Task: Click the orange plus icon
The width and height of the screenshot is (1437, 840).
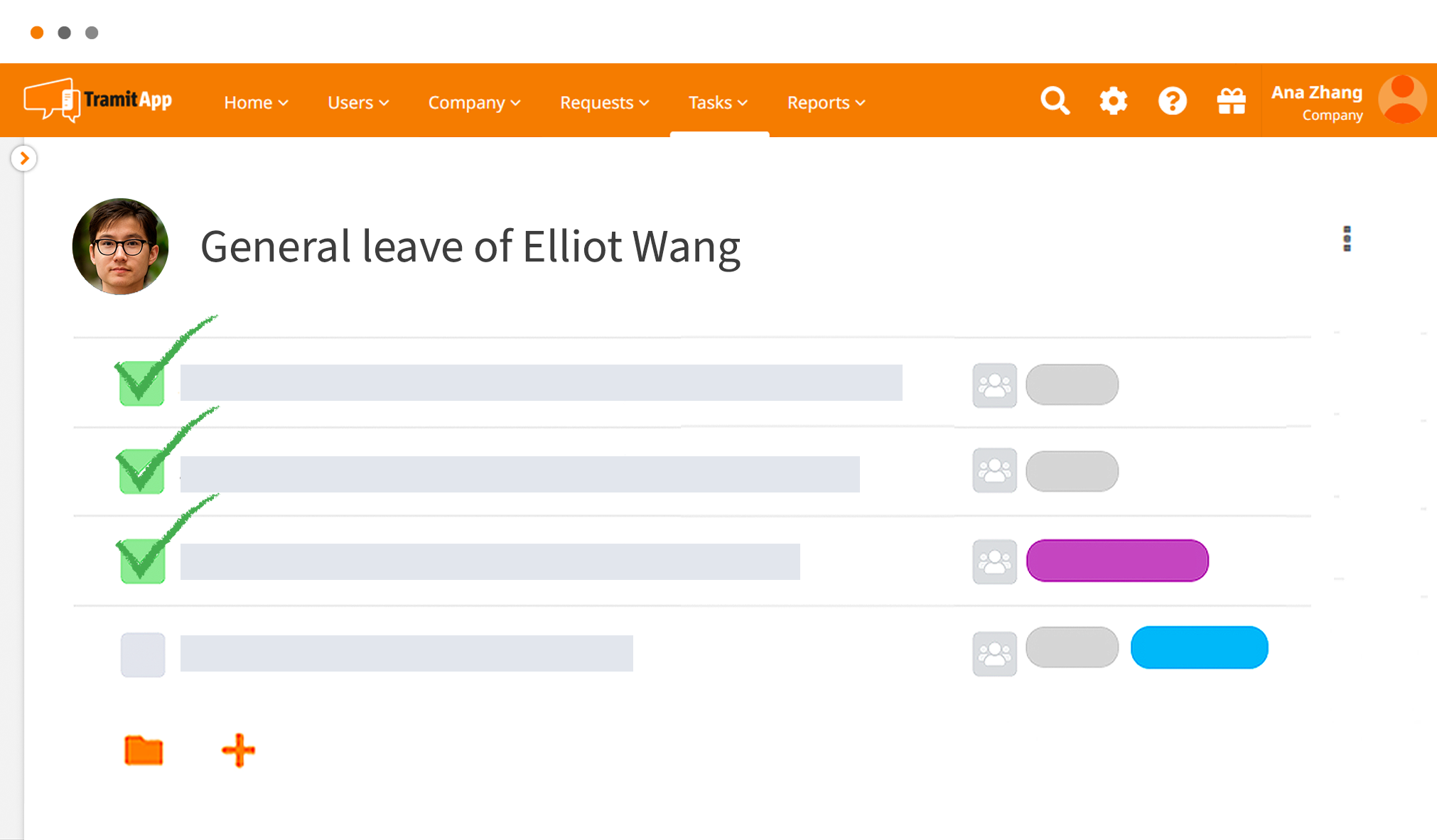Action: coord(239,750)
